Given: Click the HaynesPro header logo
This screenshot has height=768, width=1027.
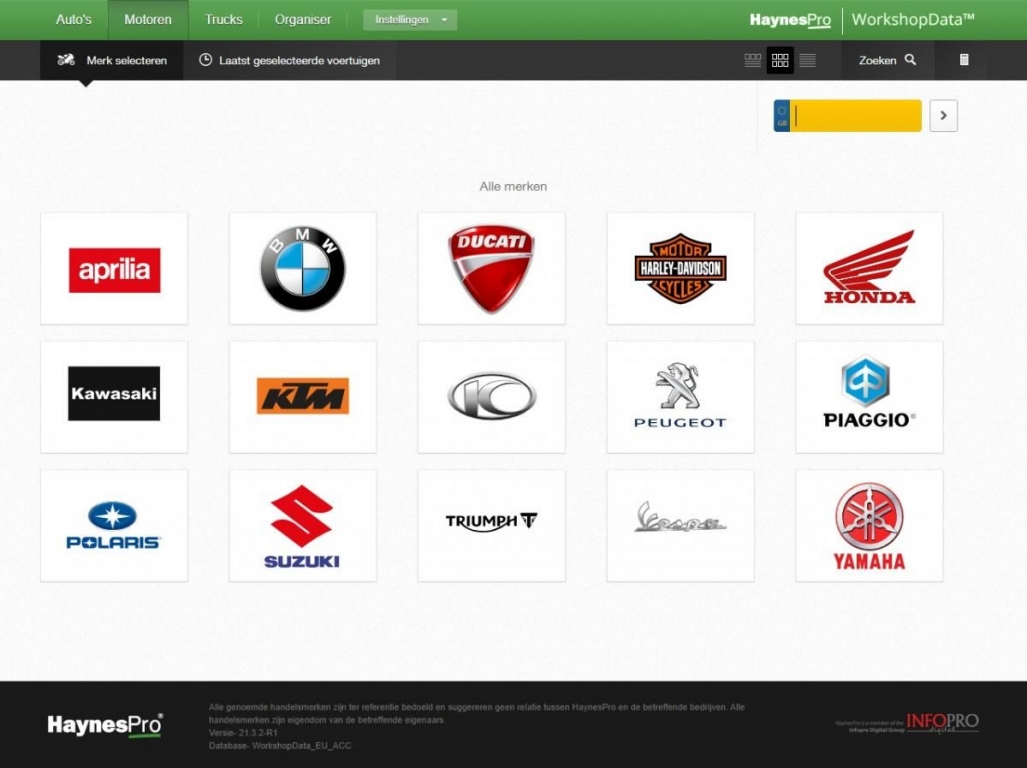Looking at the screenshot, I should [x=790, y=20].
